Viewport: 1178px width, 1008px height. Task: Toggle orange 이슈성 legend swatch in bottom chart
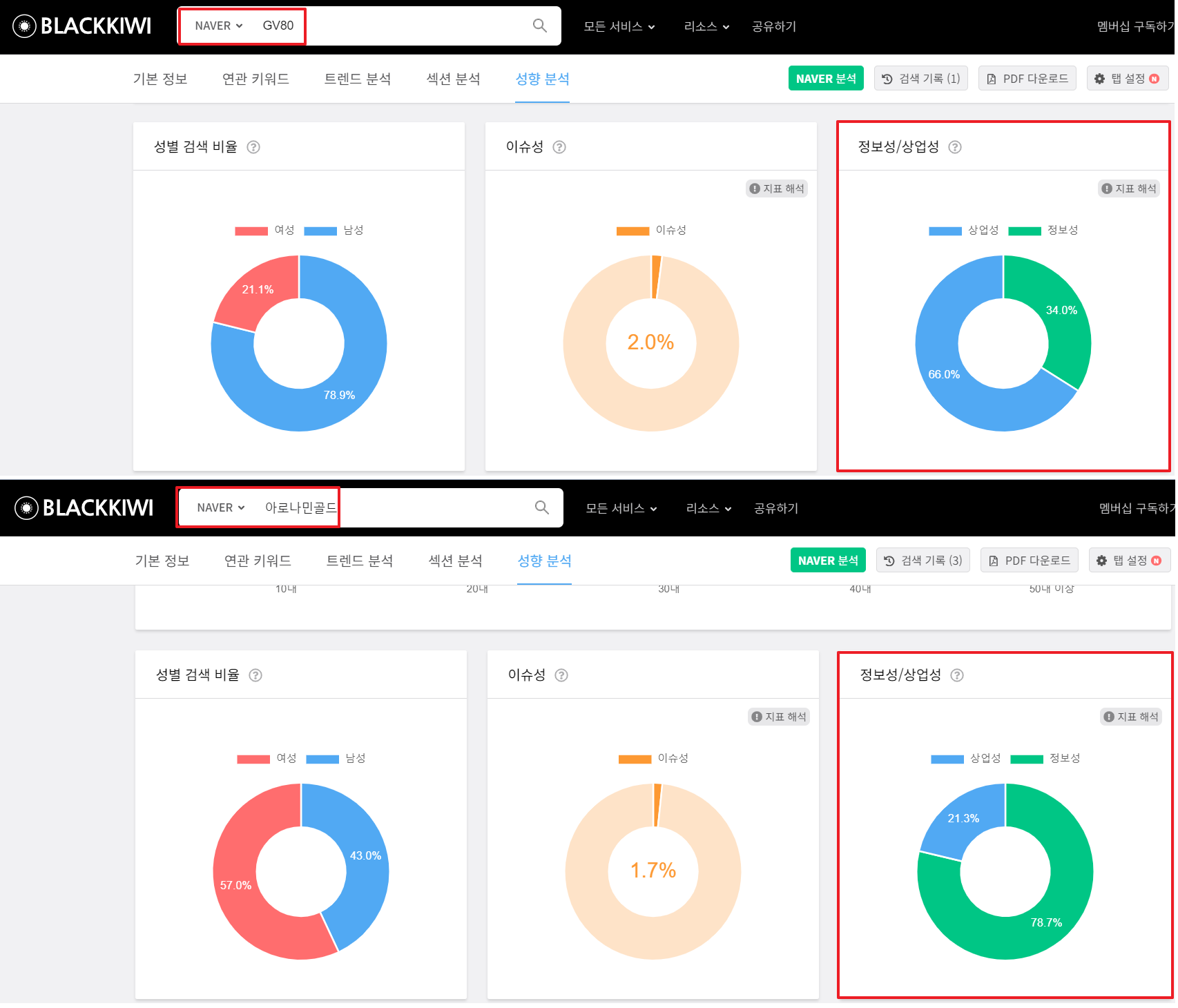pyautogui.click(x=635, y=759)
